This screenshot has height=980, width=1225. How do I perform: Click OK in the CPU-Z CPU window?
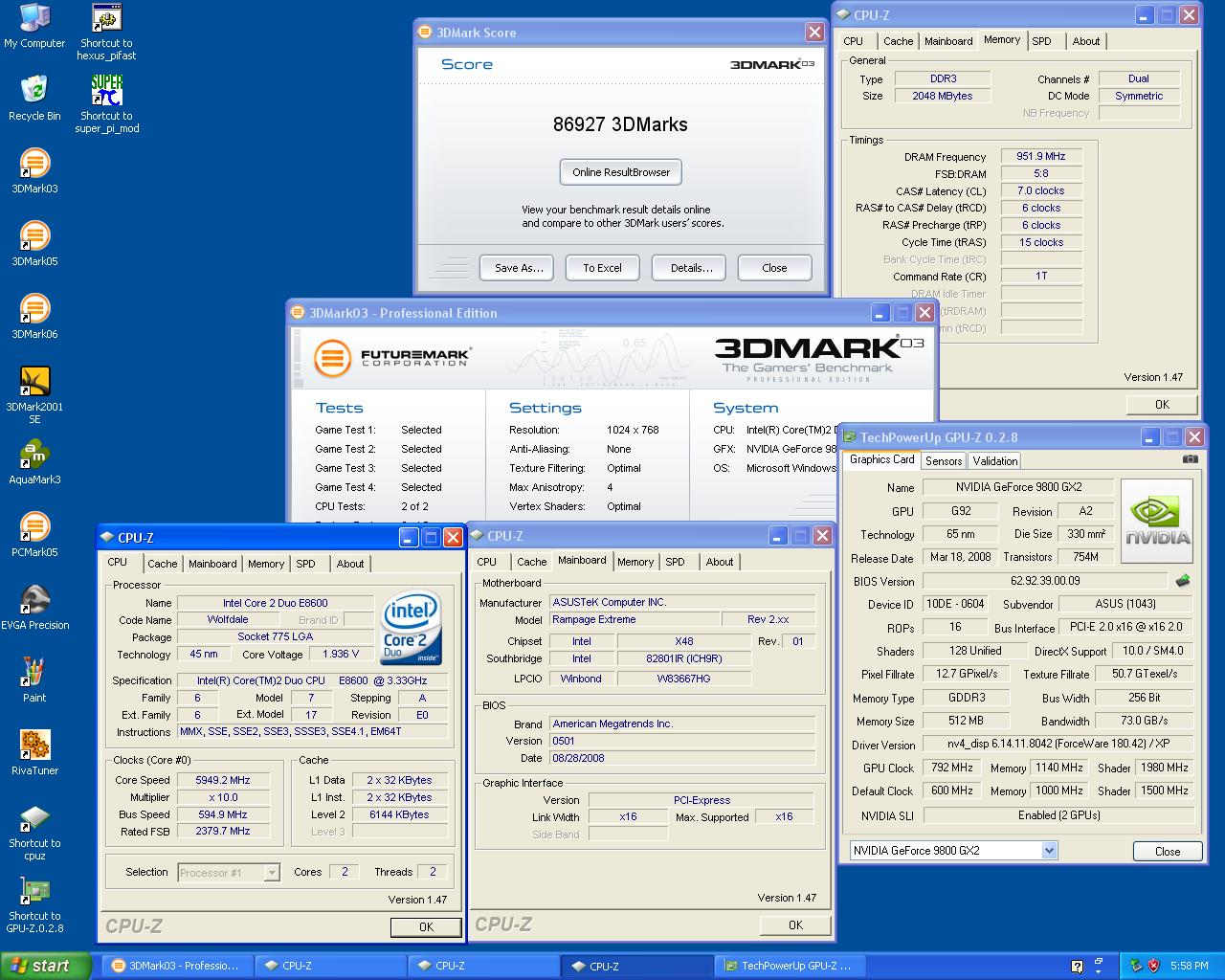(x=426, y=926)
